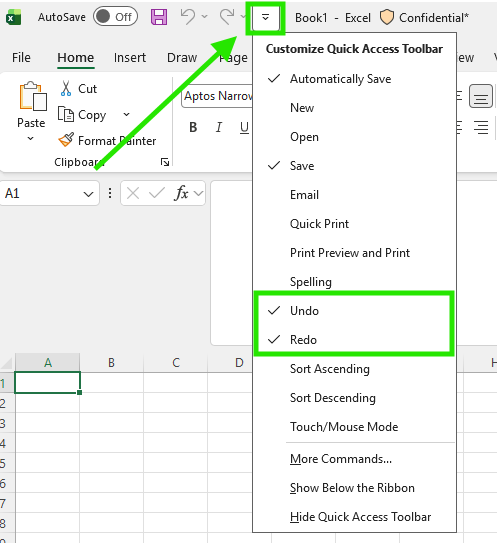Open the Clipboard dialog launcher

point(165,162)
